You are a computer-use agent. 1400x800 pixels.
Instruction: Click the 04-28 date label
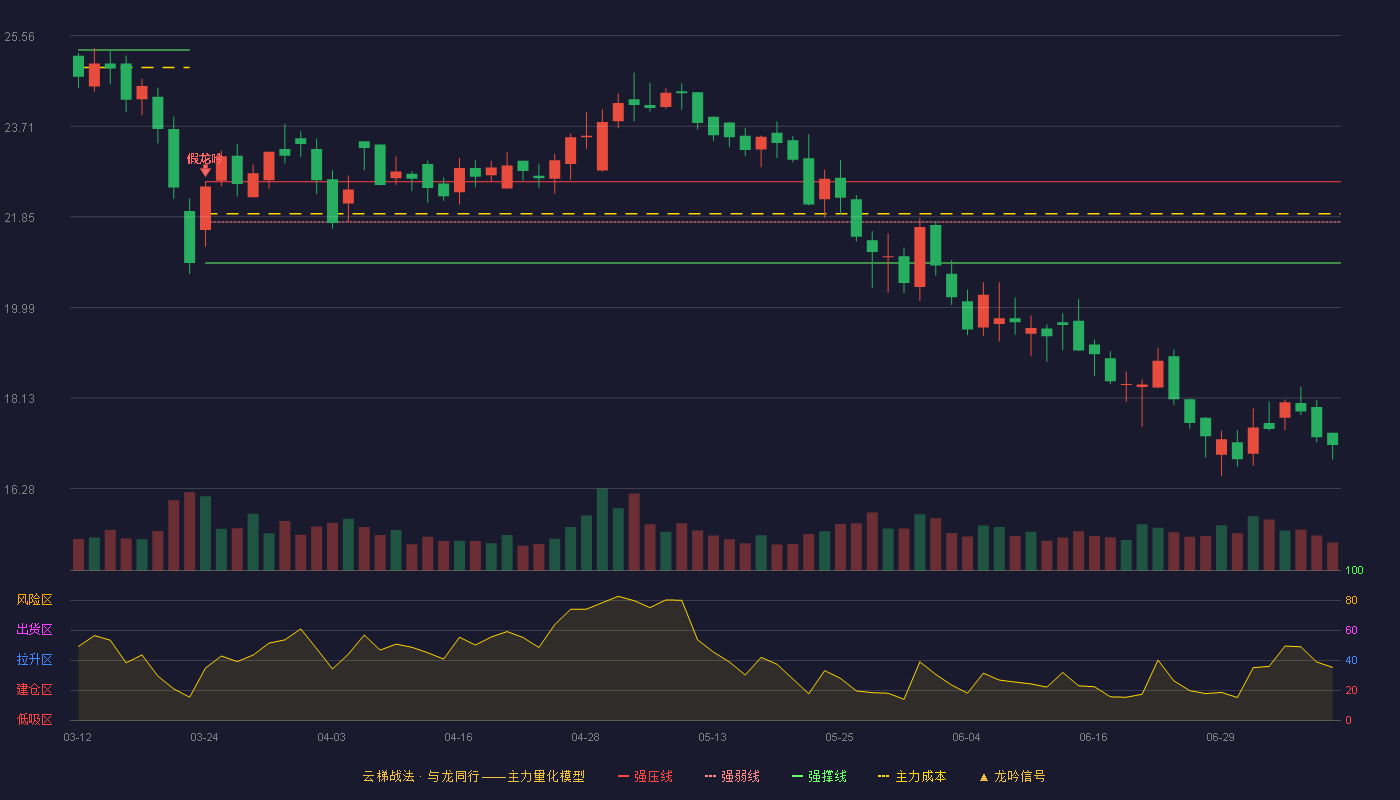click(x=585, y=737)
